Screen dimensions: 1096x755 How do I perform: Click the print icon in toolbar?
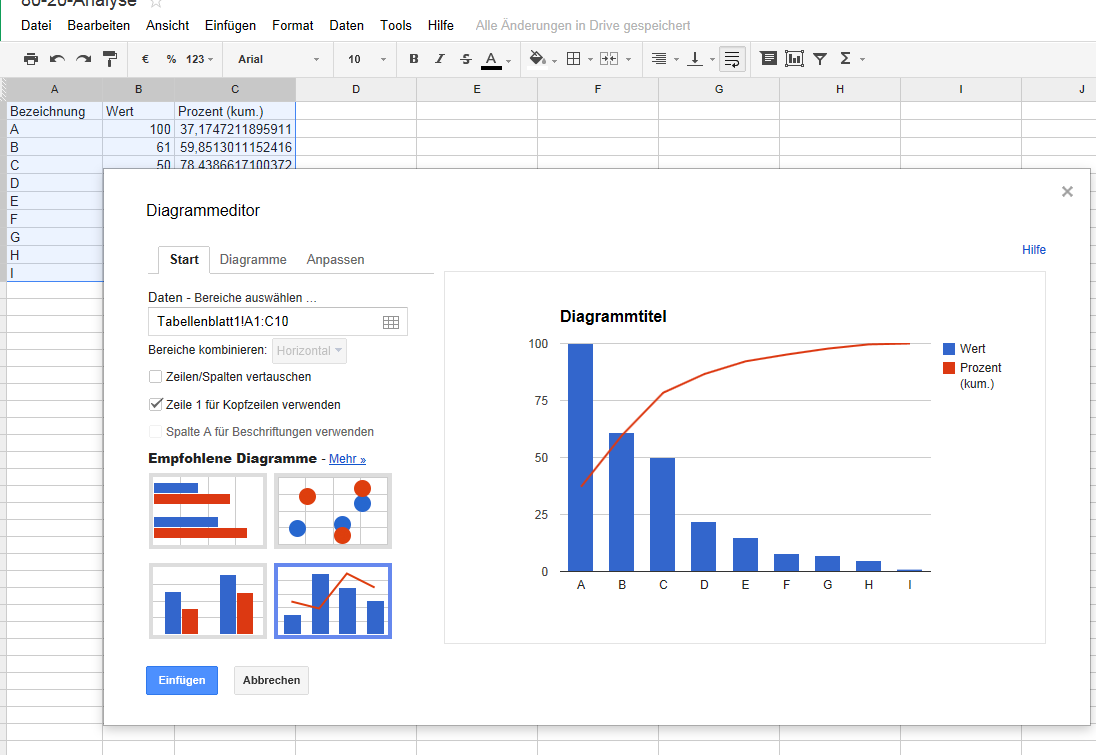tap(31, 59)
